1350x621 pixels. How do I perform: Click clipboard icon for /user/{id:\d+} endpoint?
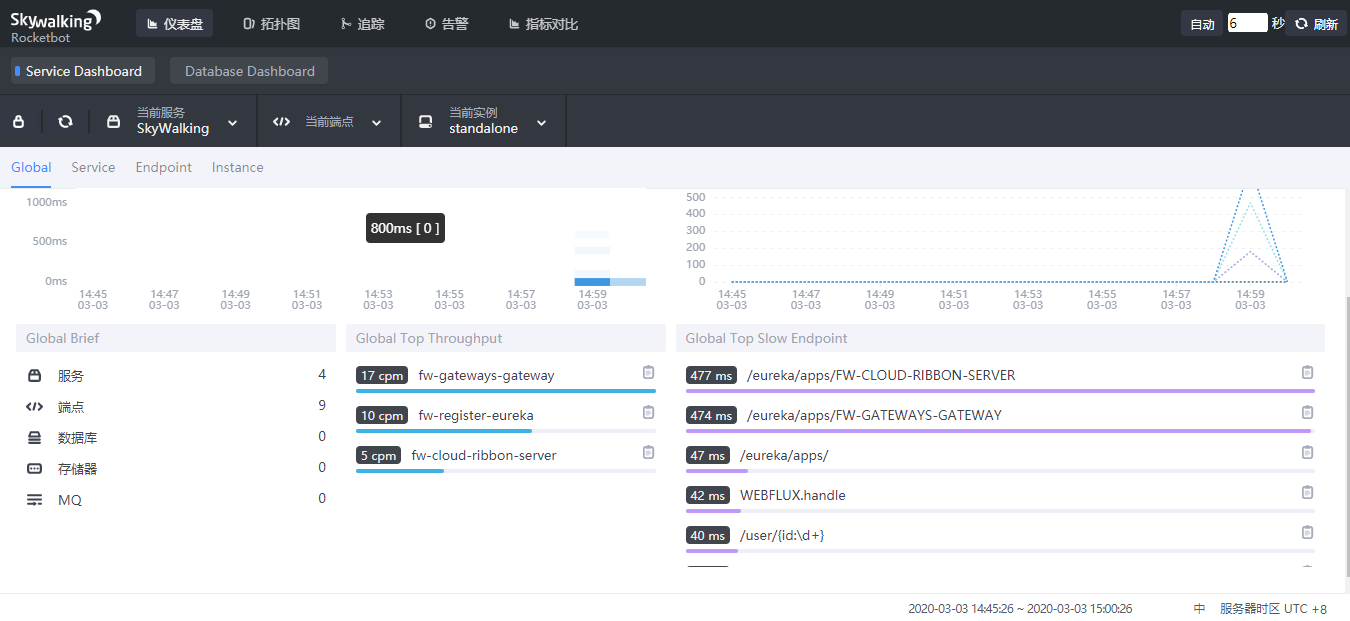point(1307,533)
